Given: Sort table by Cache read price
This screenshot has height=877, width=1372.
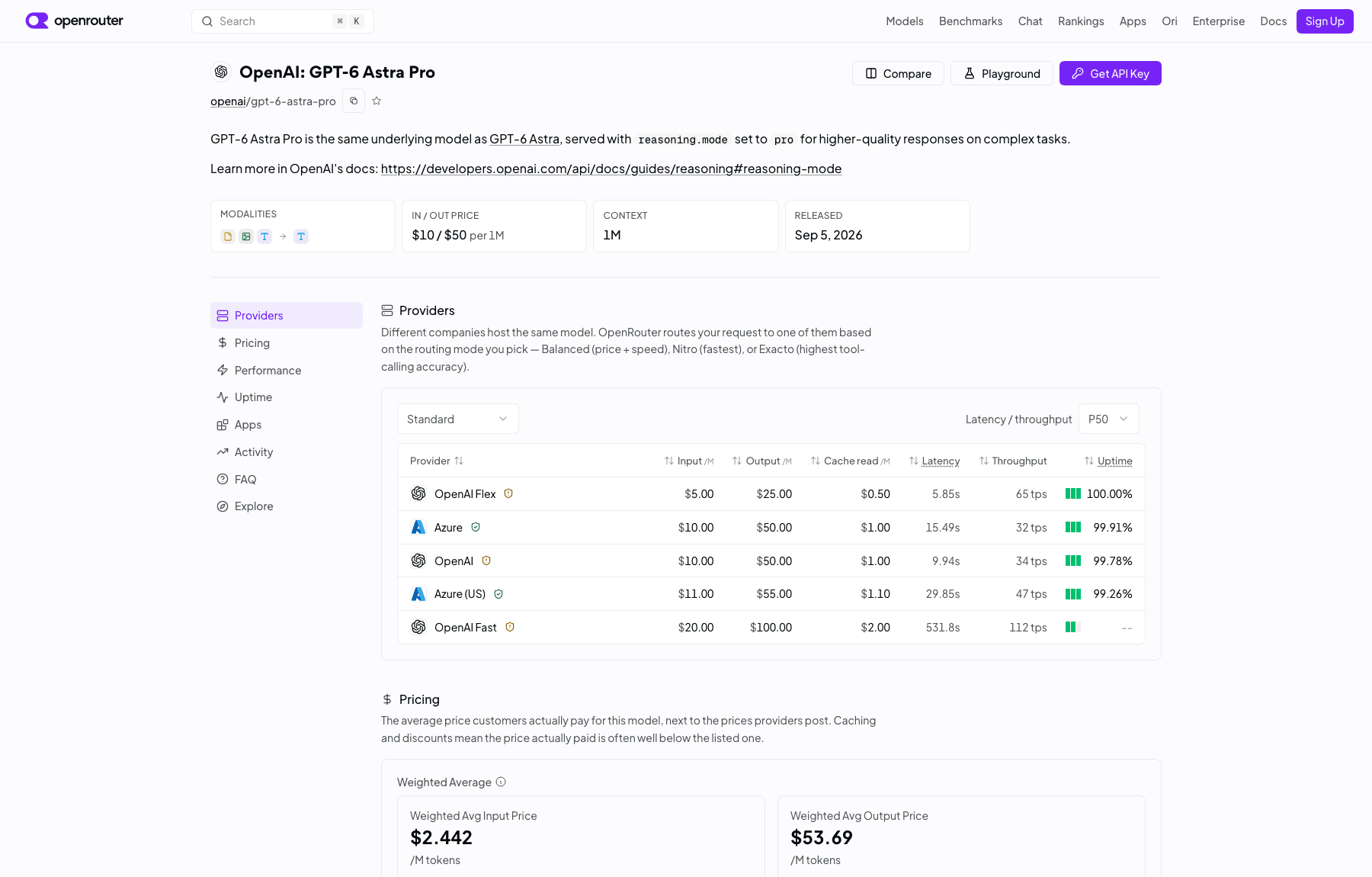Looking at the screenshot, I should 851,461.
